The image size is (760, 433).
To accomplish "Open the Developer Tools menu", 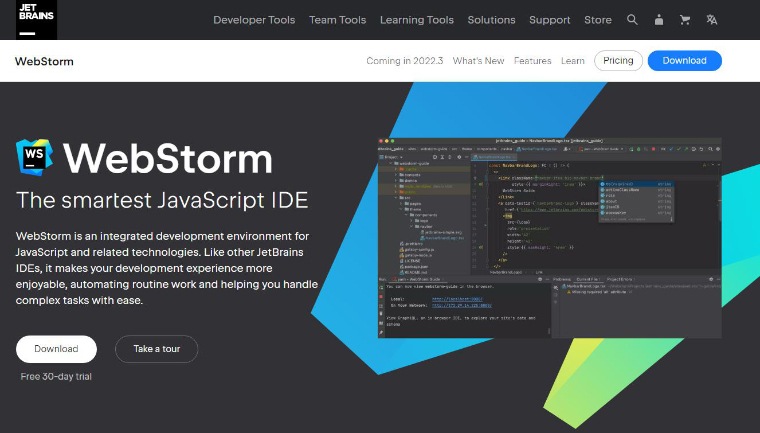I will click(x=254, y=20).
